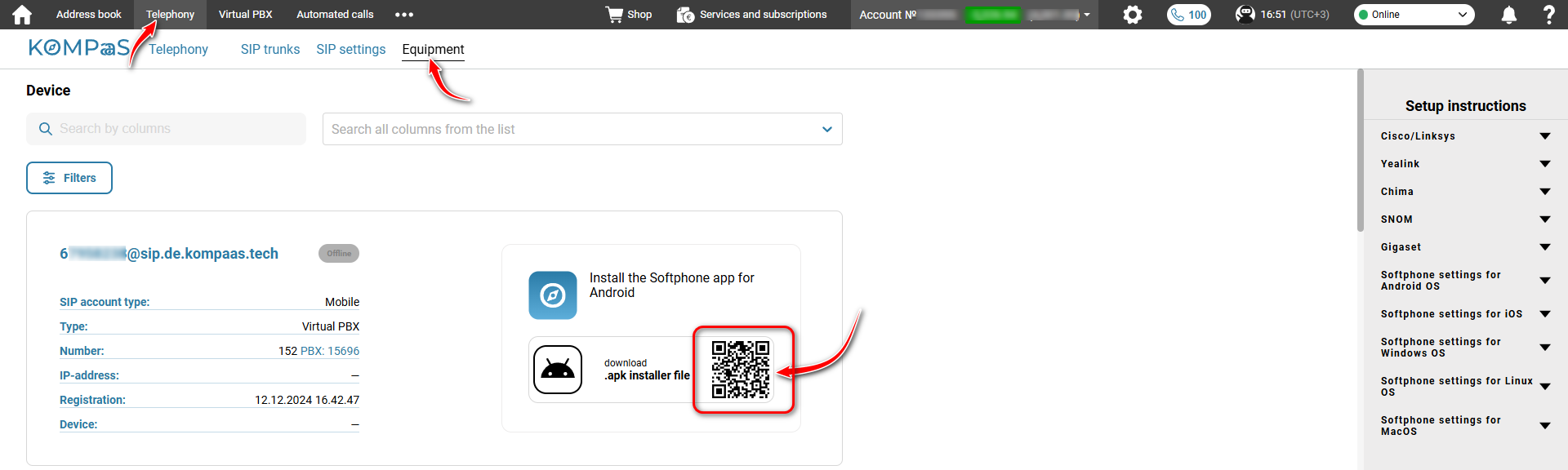Open the Virtual PBX menu
Screen dimensions: 1568x470
pyautogui.click(x=245, y=15)
